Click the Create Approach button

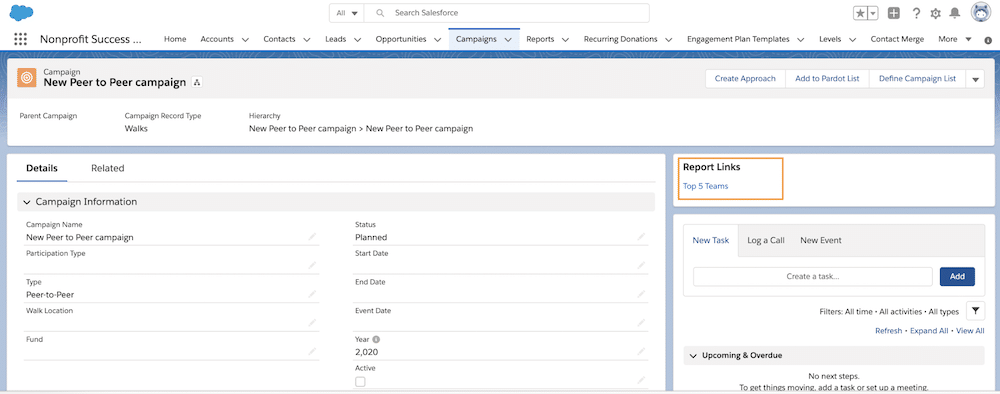click(x=745, y=79)
